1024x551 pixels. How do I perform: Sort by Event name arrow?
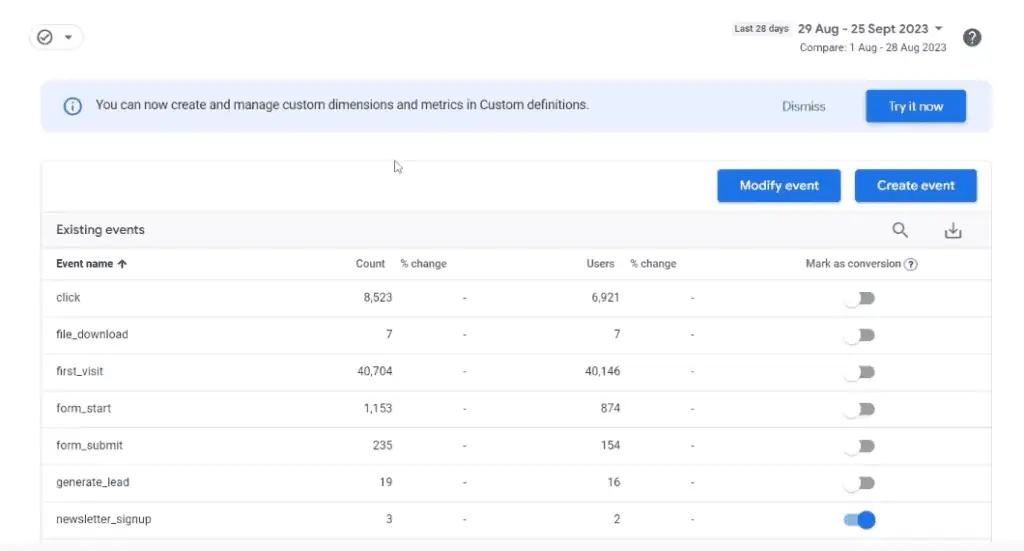tap(122, 264)
